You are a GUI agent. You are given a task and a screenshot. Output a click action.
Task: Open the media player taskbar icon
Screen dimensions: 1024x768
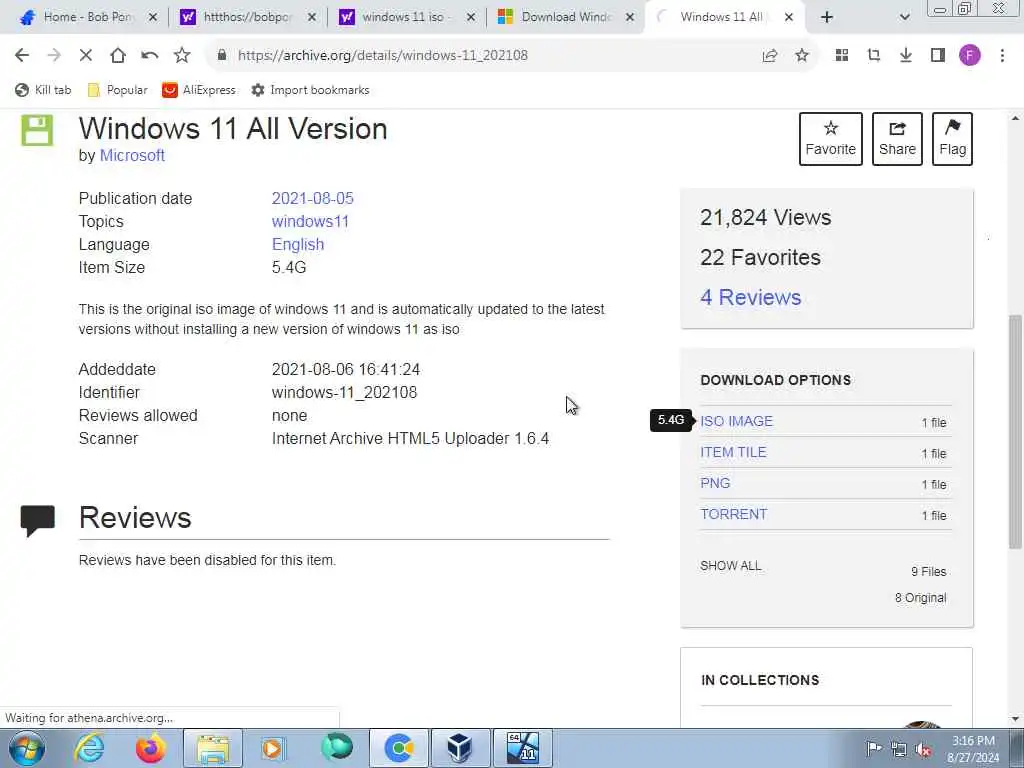(x=274, y=748)
